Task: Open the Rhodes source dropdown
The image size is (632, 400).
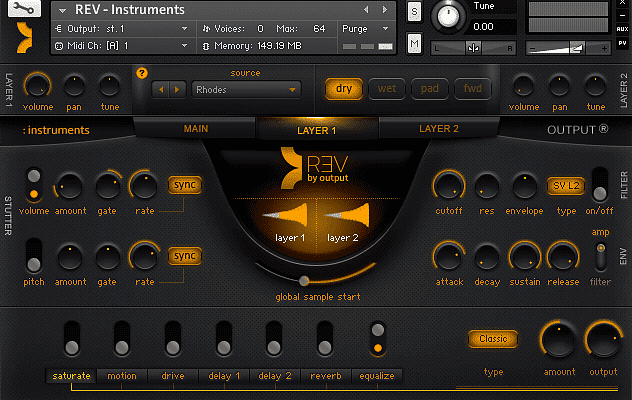Action: pos(246,89)
